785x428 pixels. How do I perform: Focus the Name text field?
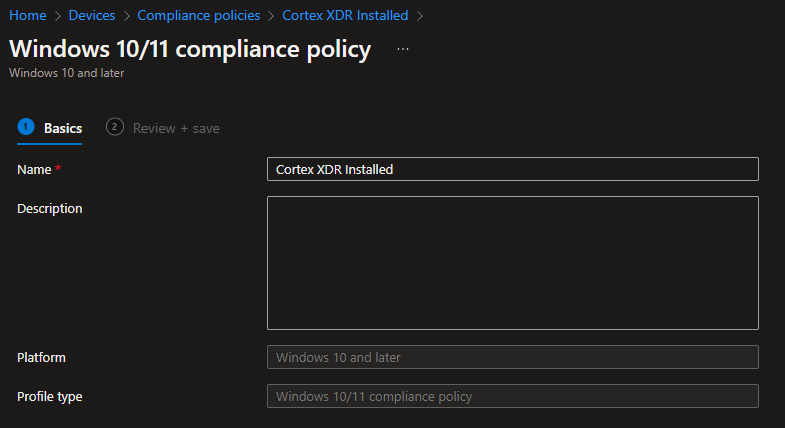(513, 169)
